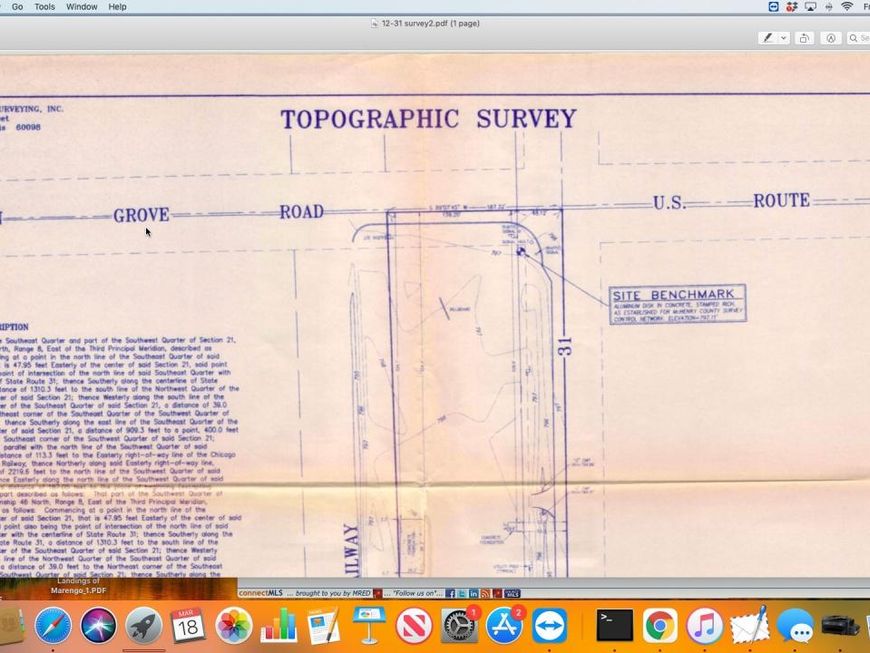Open the Calendar app in Dock

pyautogui.click(x=187, y=626)
